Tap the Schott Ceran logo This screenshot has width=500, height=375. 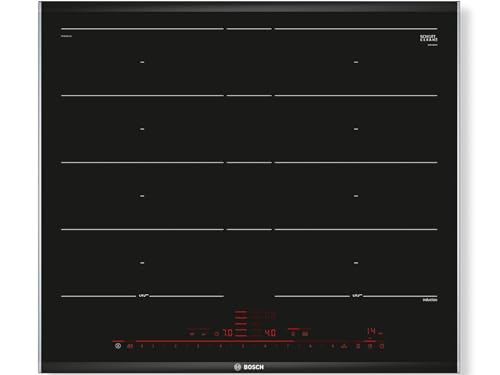coord(429,38)
